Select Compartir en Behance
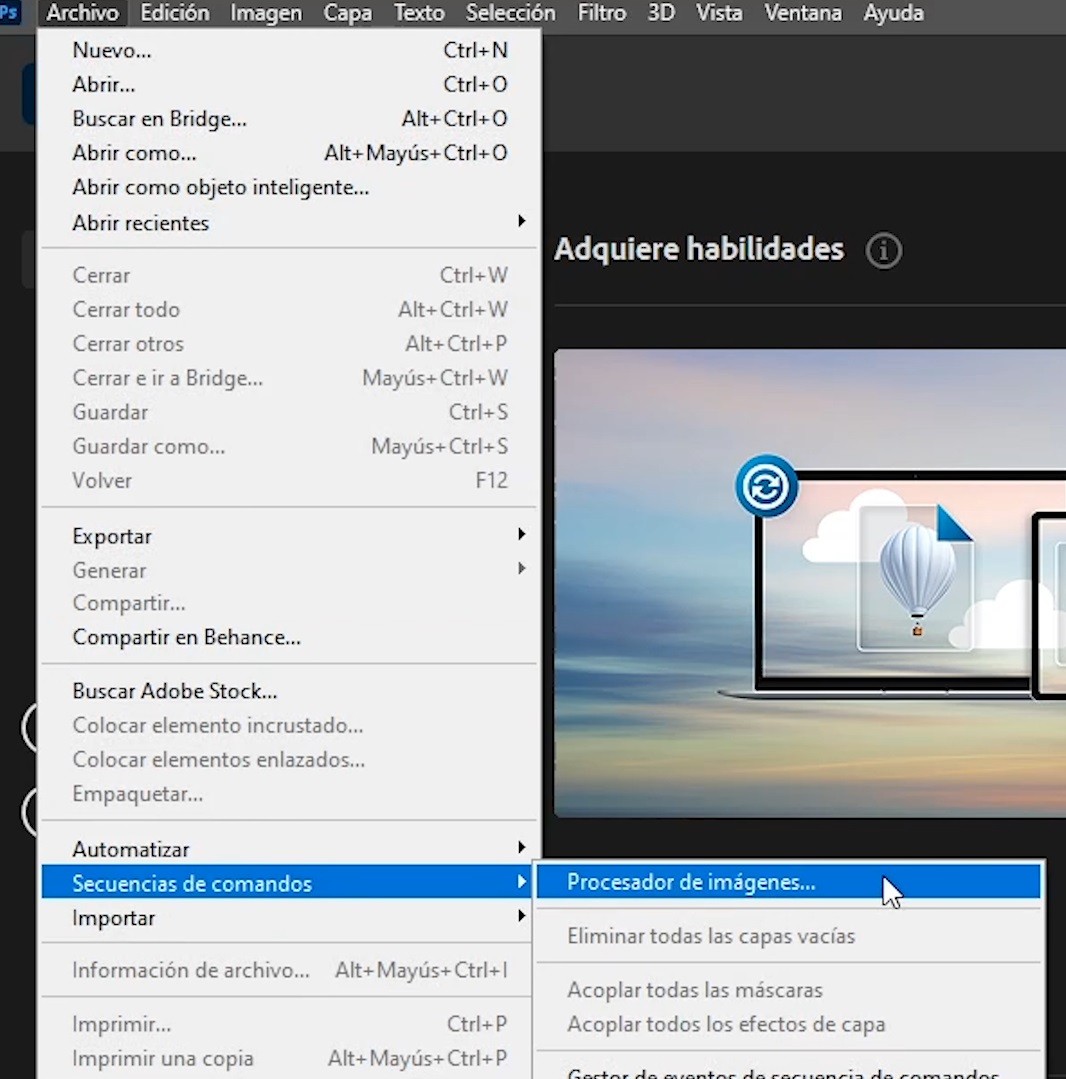Image resolution: width=1066 pixels, height=1079 pixels. tap(186, 637)
